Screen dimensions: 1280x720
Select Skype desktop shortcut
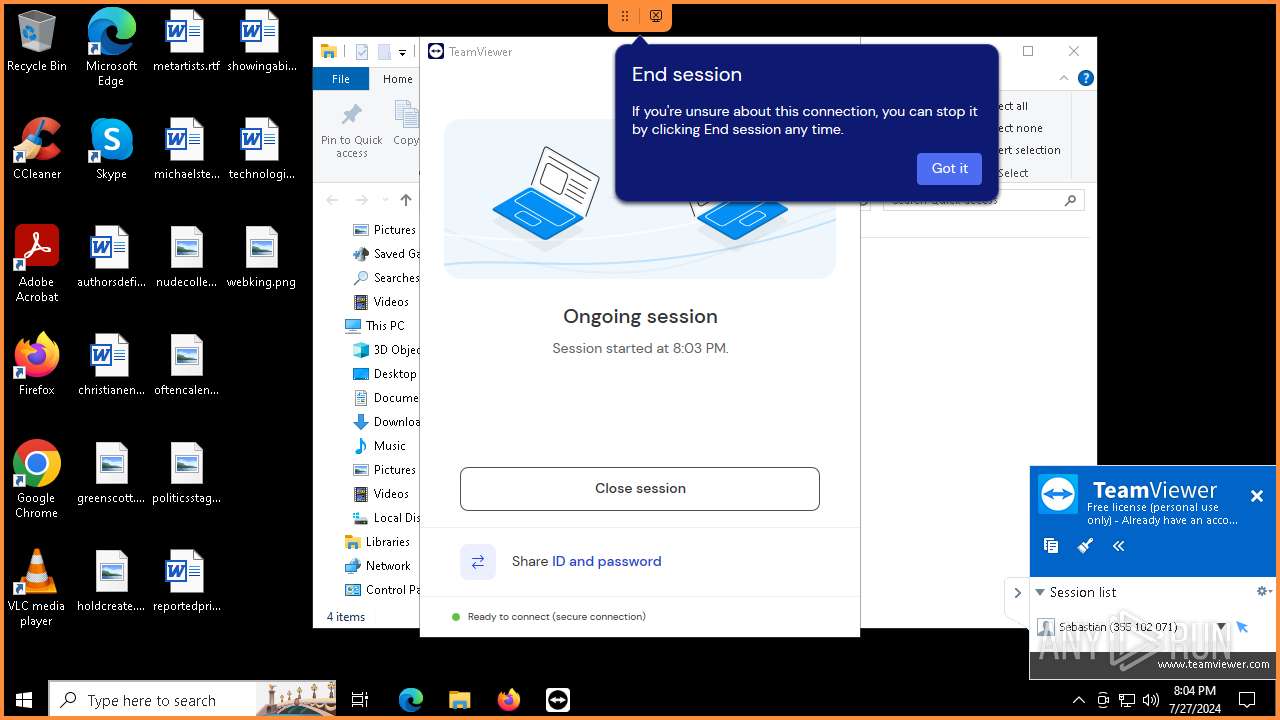111,149
